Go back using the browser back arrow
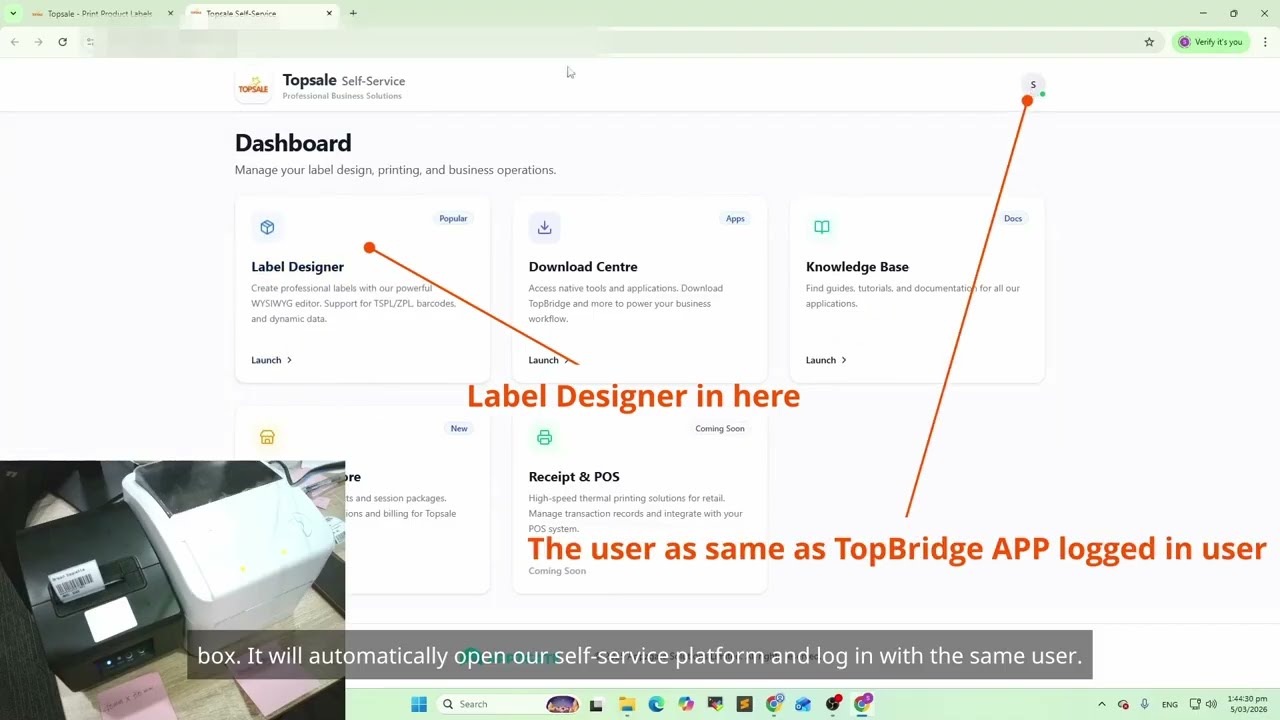The image size is (1280, 720). [x=14, y=42]
